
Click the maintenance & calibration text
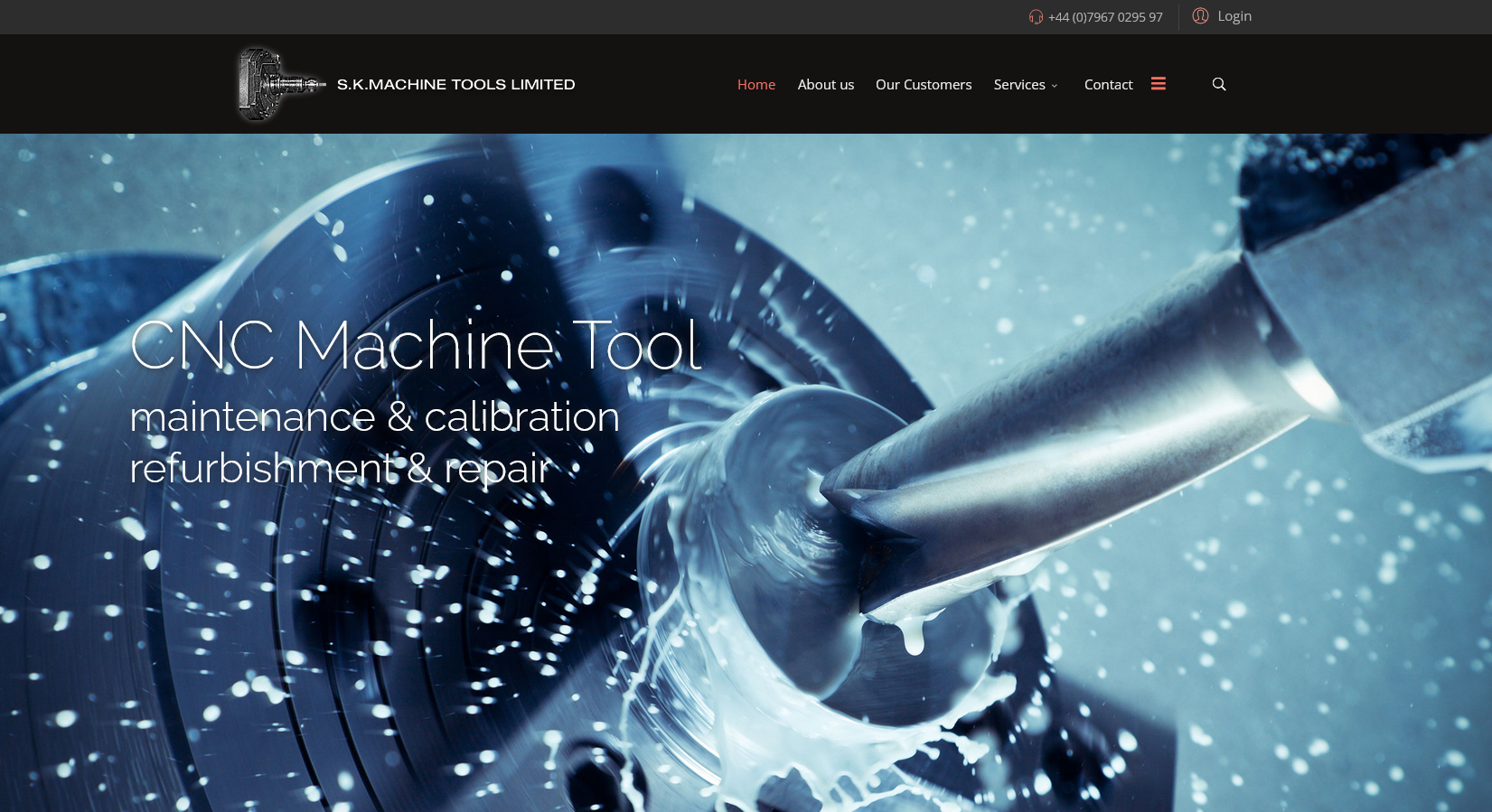(374, 417)
